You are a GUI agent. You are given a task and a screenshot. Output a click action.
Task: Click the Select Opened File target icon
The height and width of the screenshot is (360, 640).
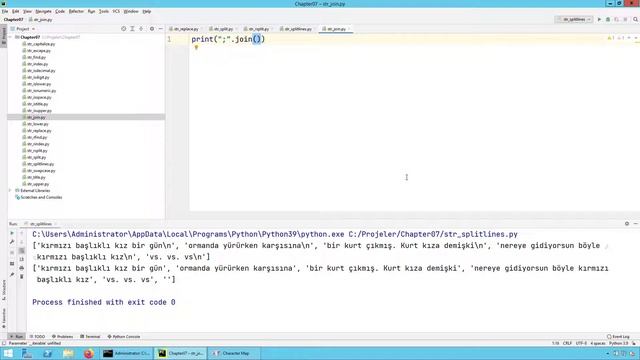(124, 29)
